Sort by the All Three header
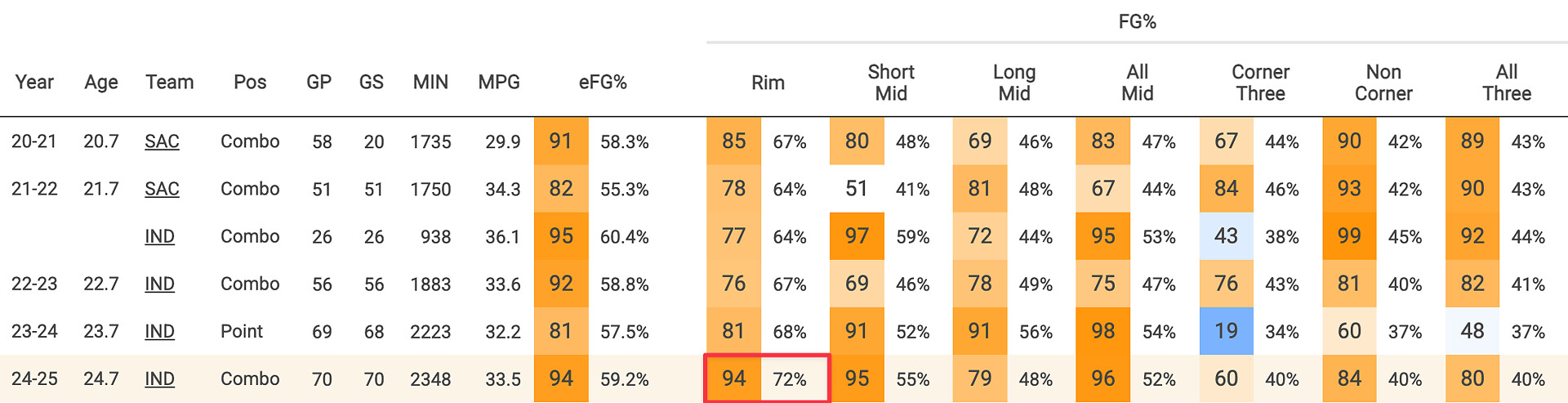The image size is (1568, 403). tap(1507, 82)
